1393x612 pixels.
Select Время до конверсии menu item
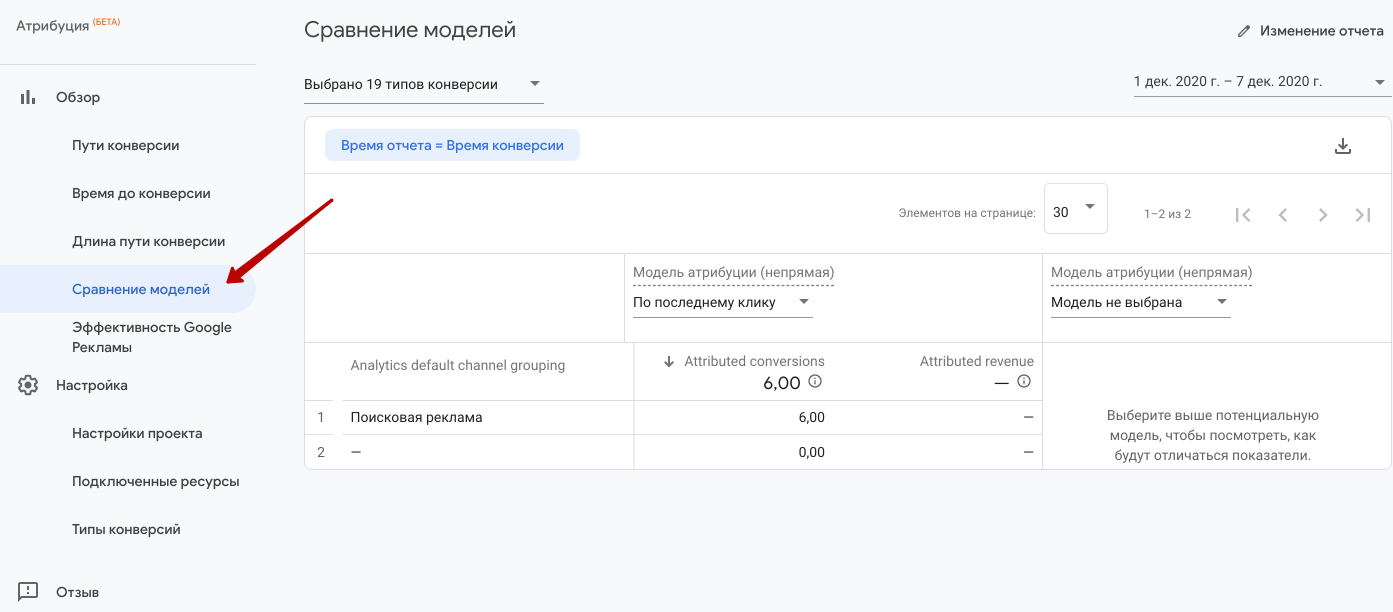click(x=141, y=193)
